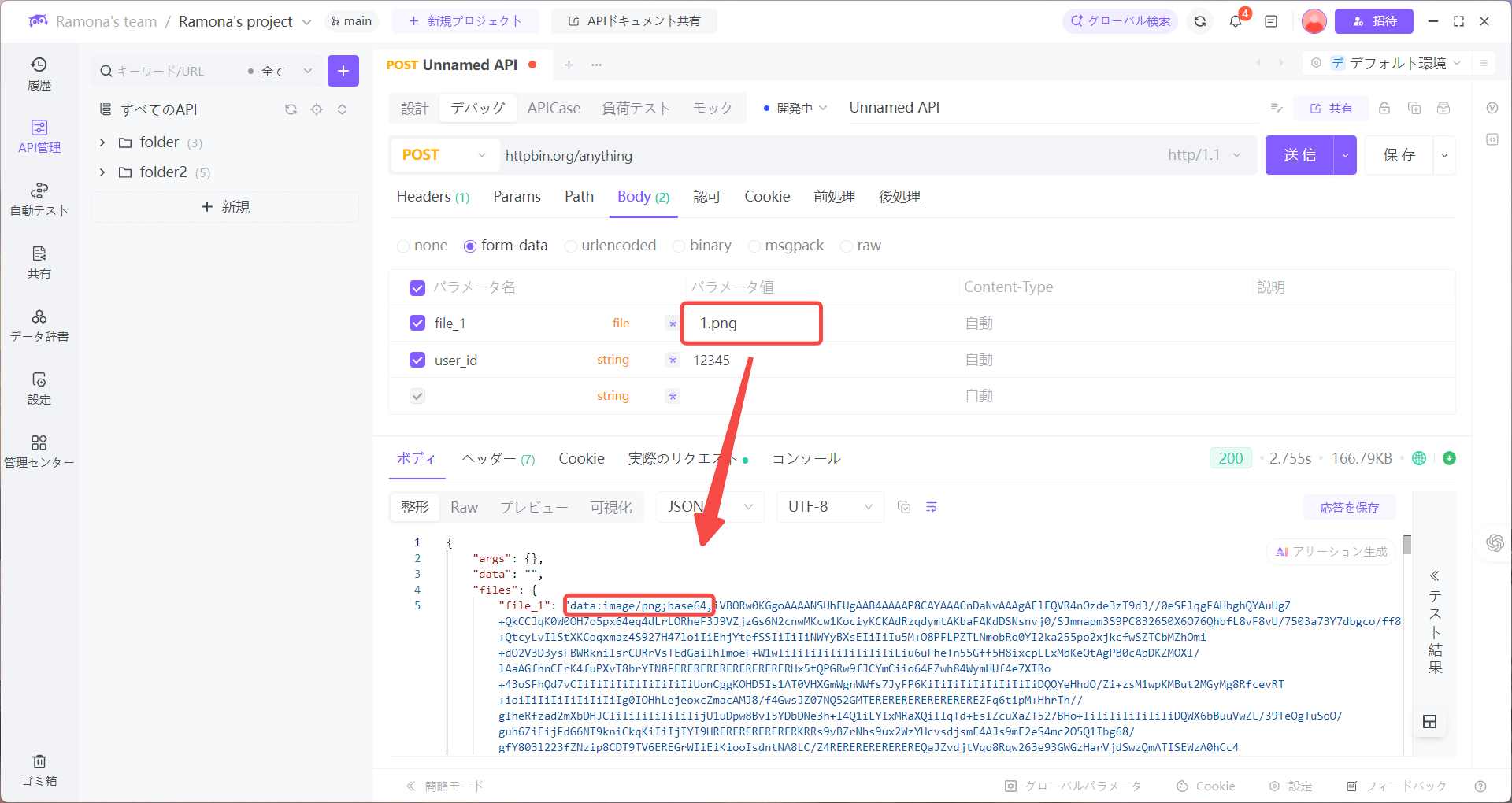Screen dimensions: 1512x803
Task: Refresh the API list
Action: click(291, 109)
